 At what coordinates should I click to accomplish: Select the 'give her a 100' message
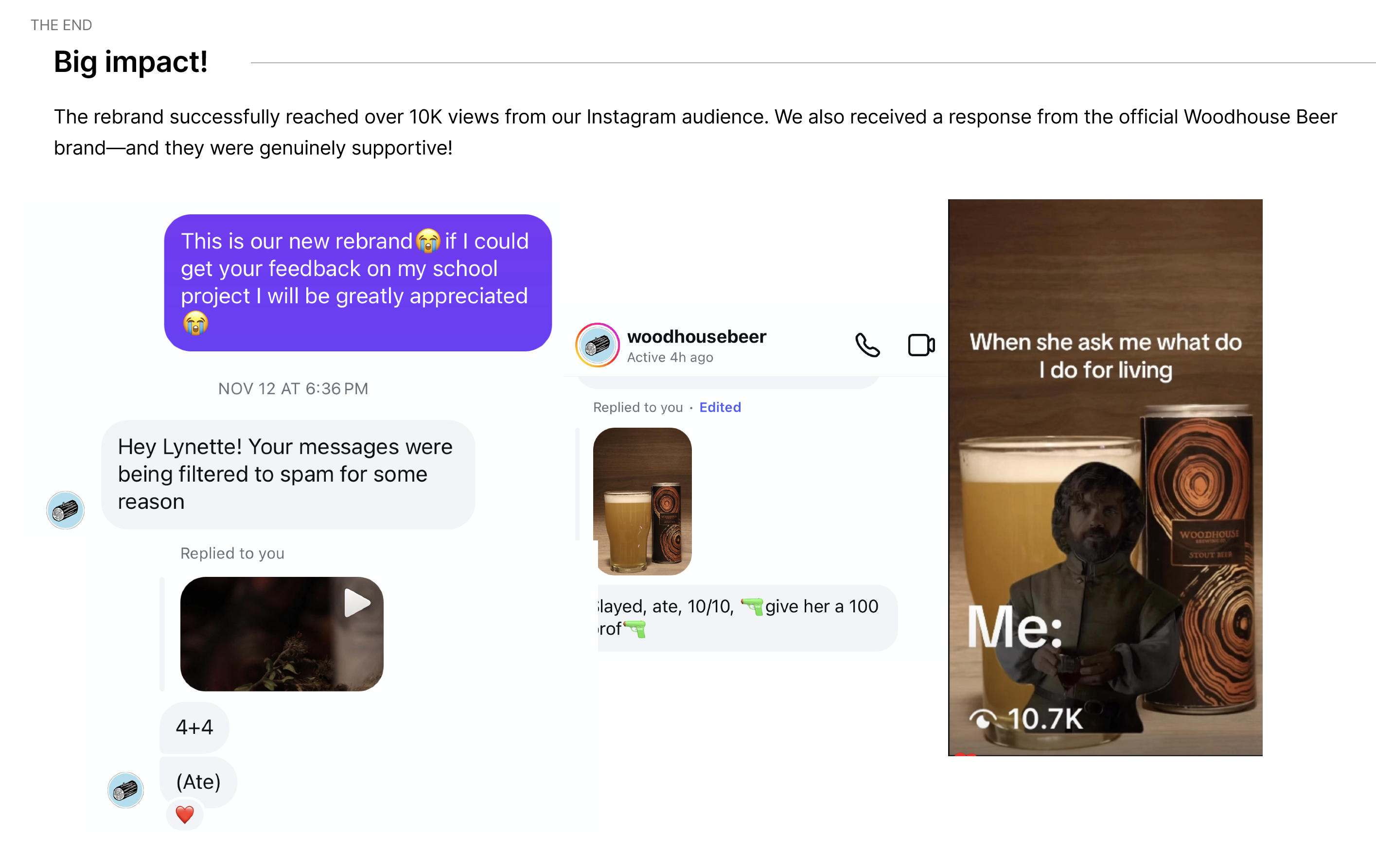(x=747, y=618)
